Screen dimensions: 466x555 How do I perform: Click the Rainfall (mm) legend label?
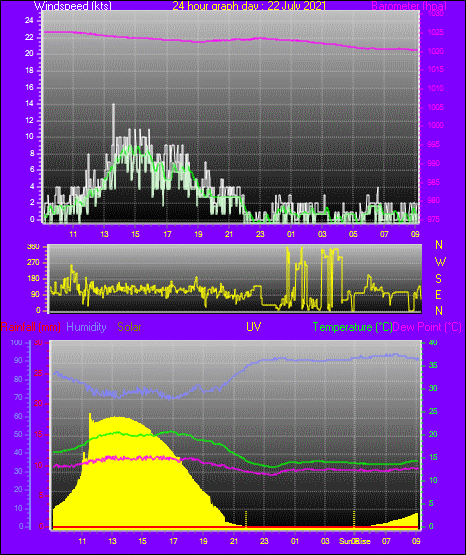pos(31,327)
